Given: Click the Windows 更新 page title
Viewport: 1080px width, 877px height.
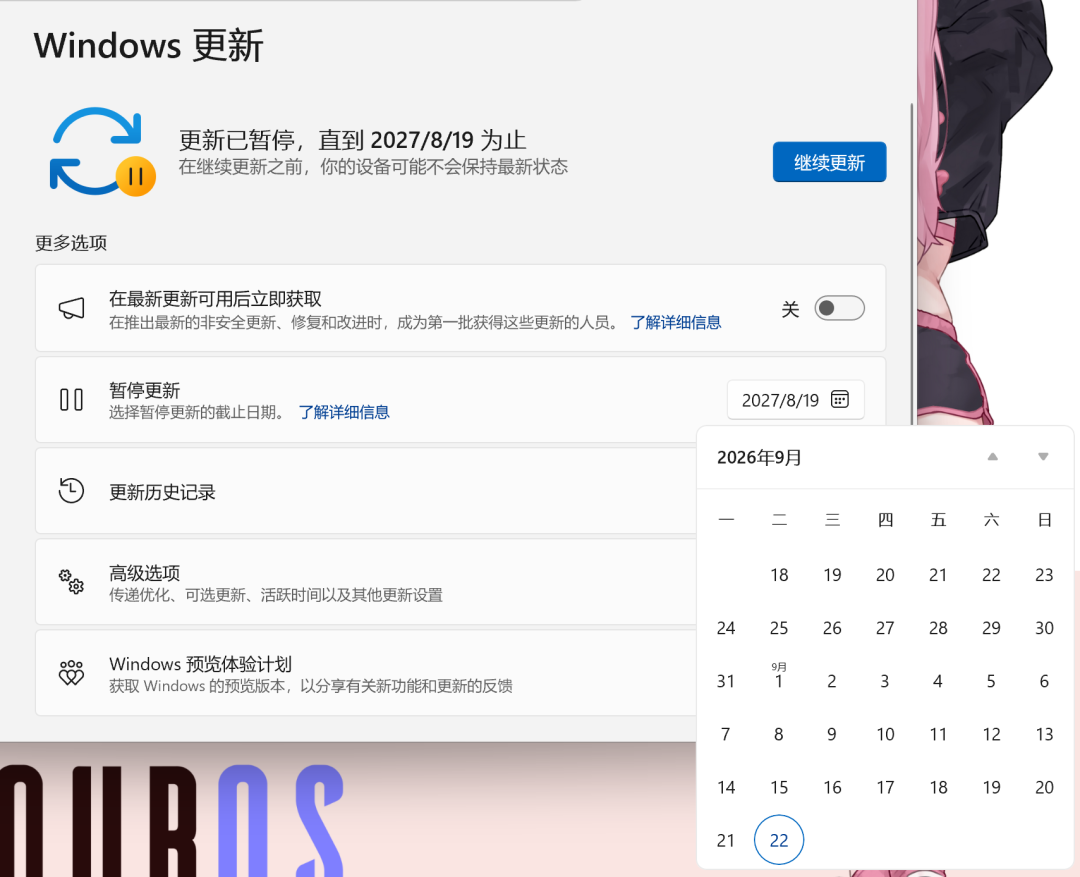Looking at the screenshot, I should point(149,45).
